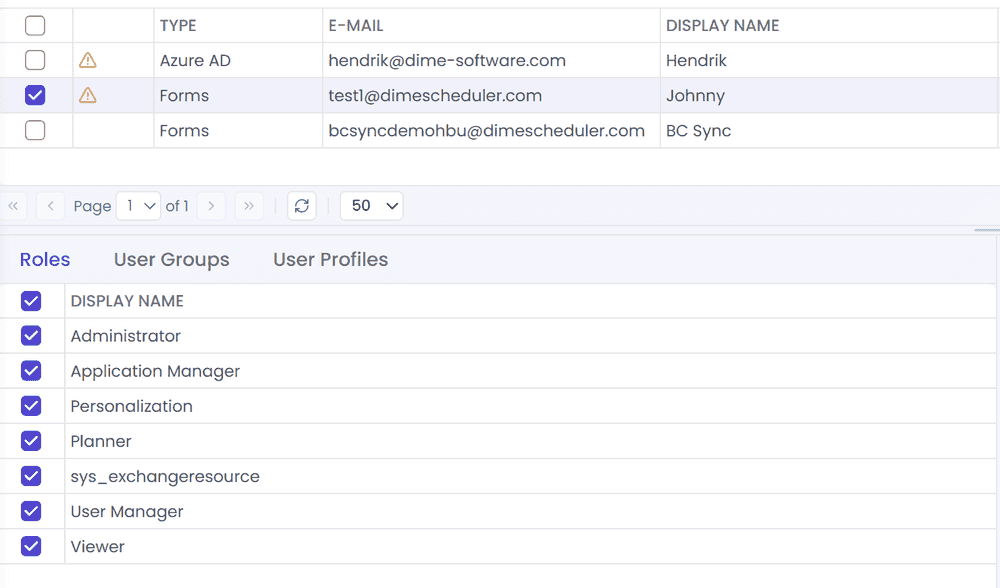1000x588 pixels.
Task: Go to next page arrow
Action: [x=211, y=206]
